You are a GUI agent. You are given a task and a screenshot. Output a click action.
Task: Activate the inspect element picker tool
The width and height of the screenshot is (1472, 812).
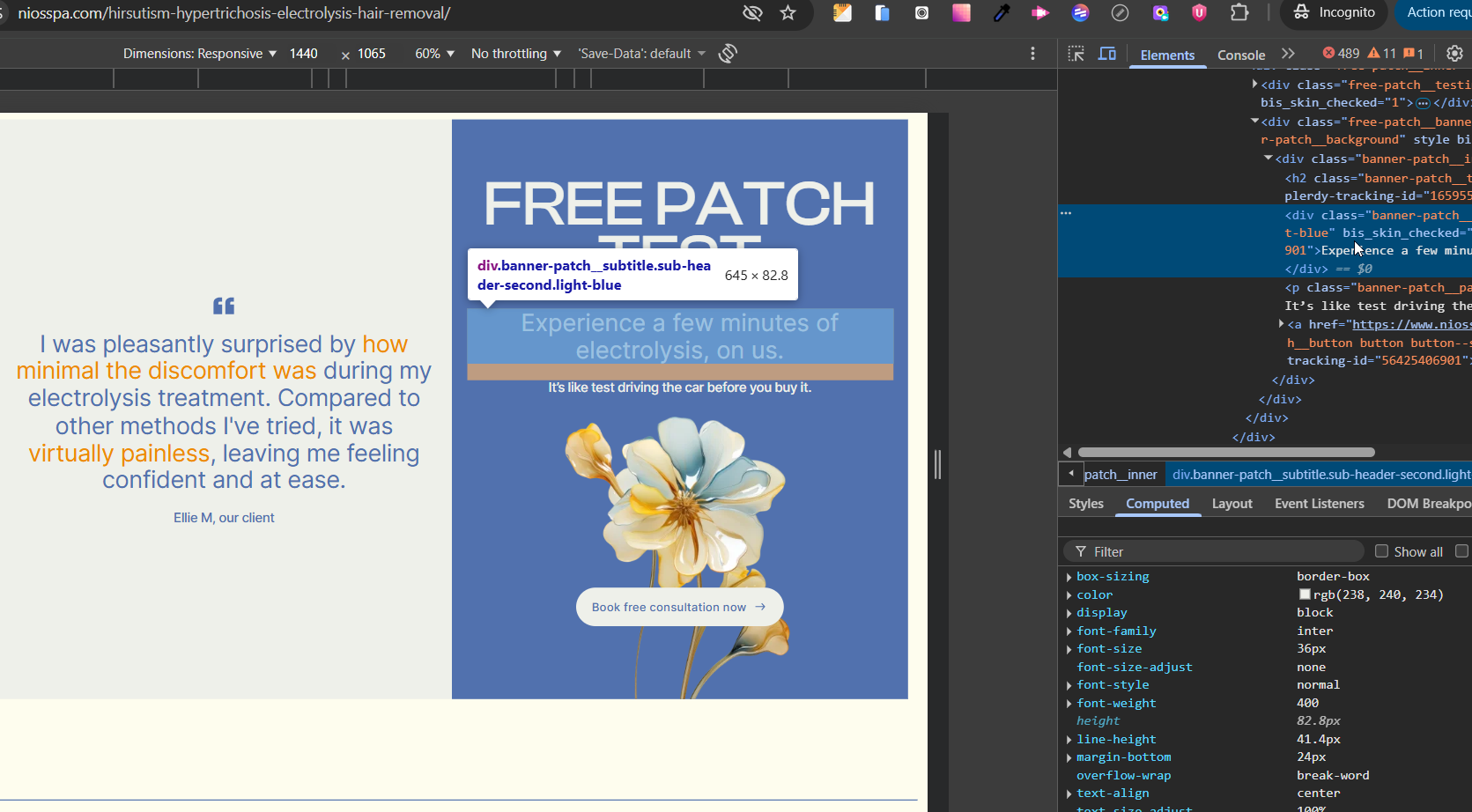pos(1076,54)
